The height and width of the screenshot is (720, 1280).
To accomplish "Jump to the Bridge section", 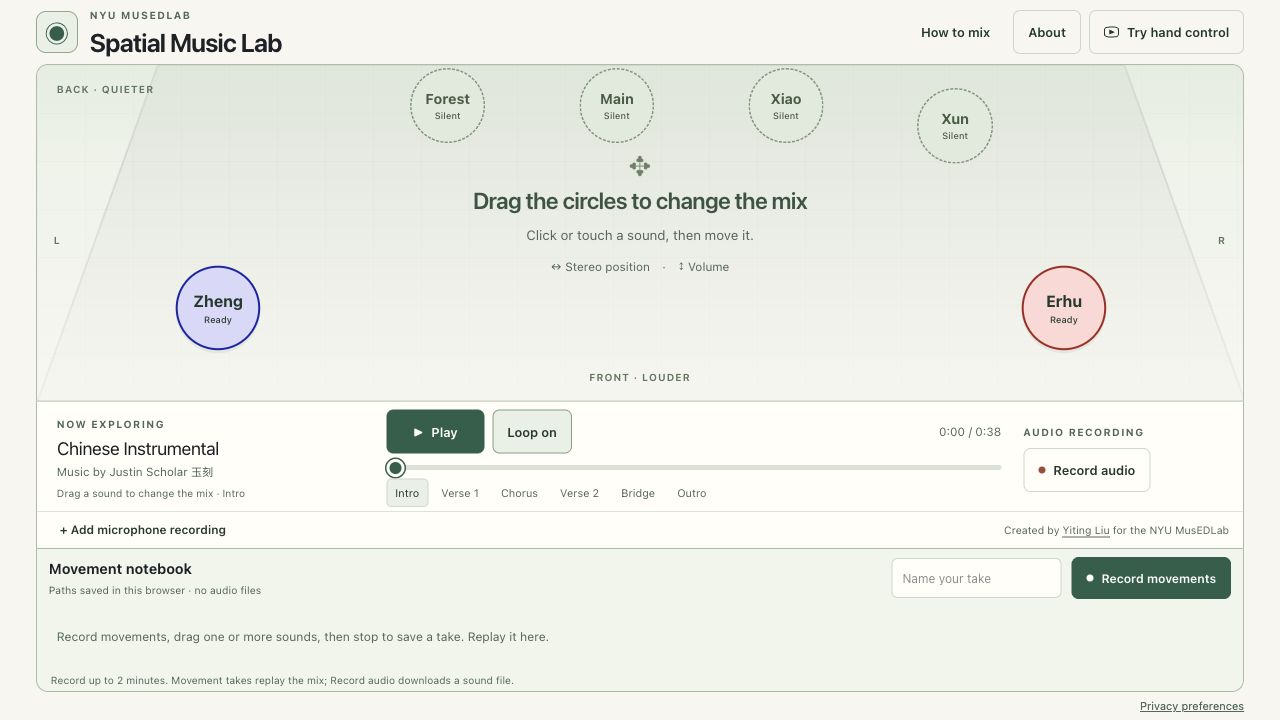I will click(x=638, y=493).
